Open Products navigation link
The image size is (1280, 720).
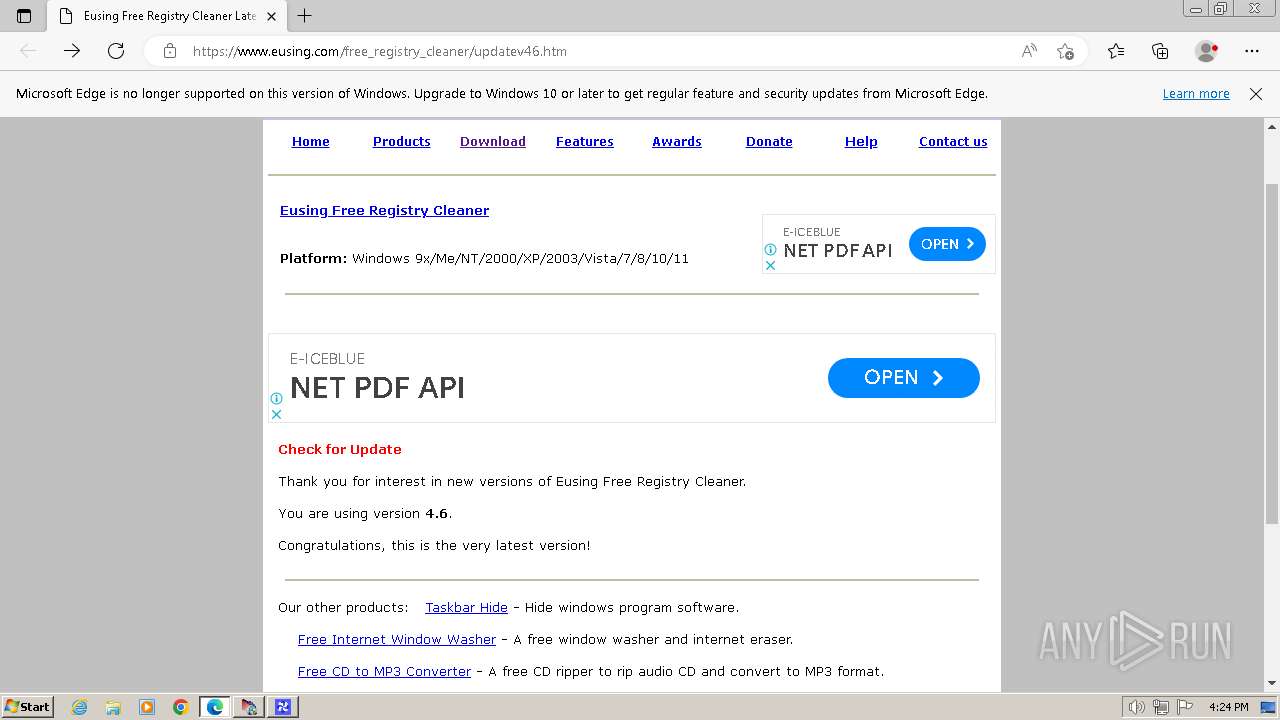pos(401,142)
